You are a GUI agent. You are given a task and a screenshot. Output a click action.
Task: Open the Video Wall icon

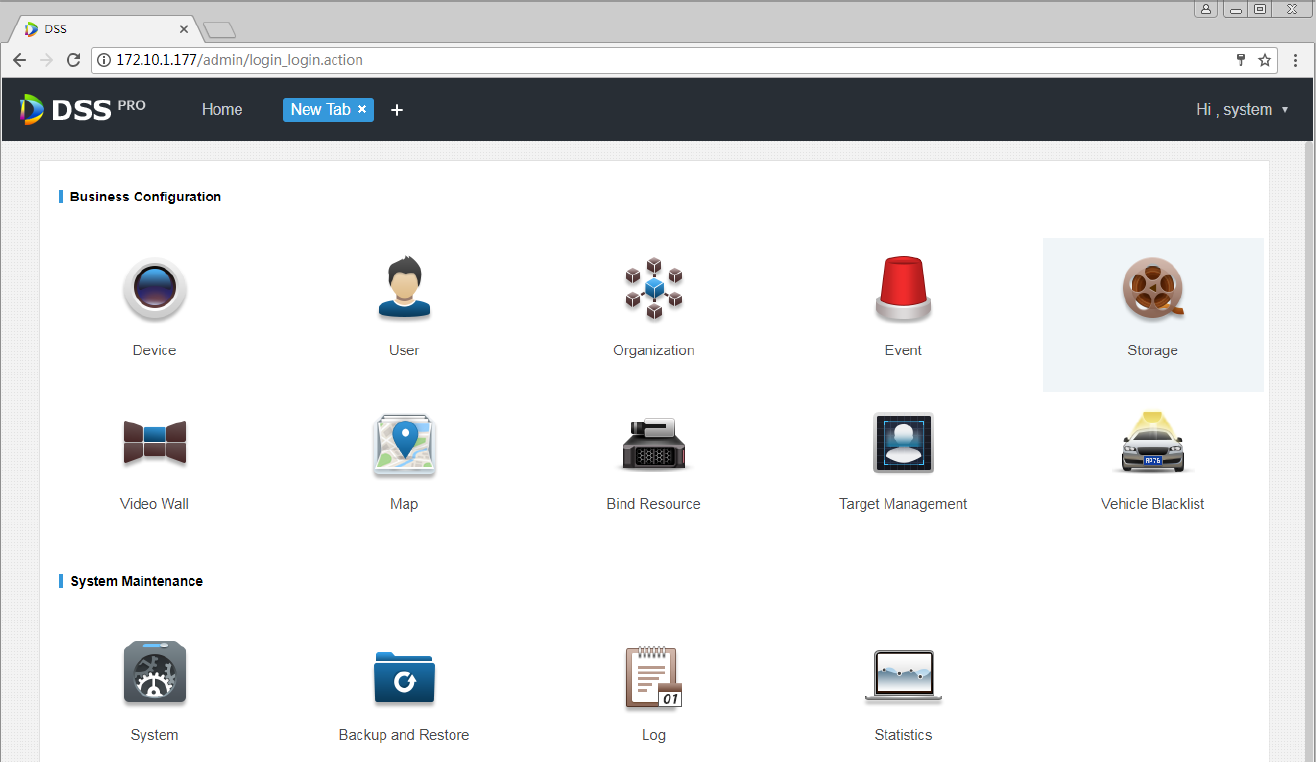154,443
